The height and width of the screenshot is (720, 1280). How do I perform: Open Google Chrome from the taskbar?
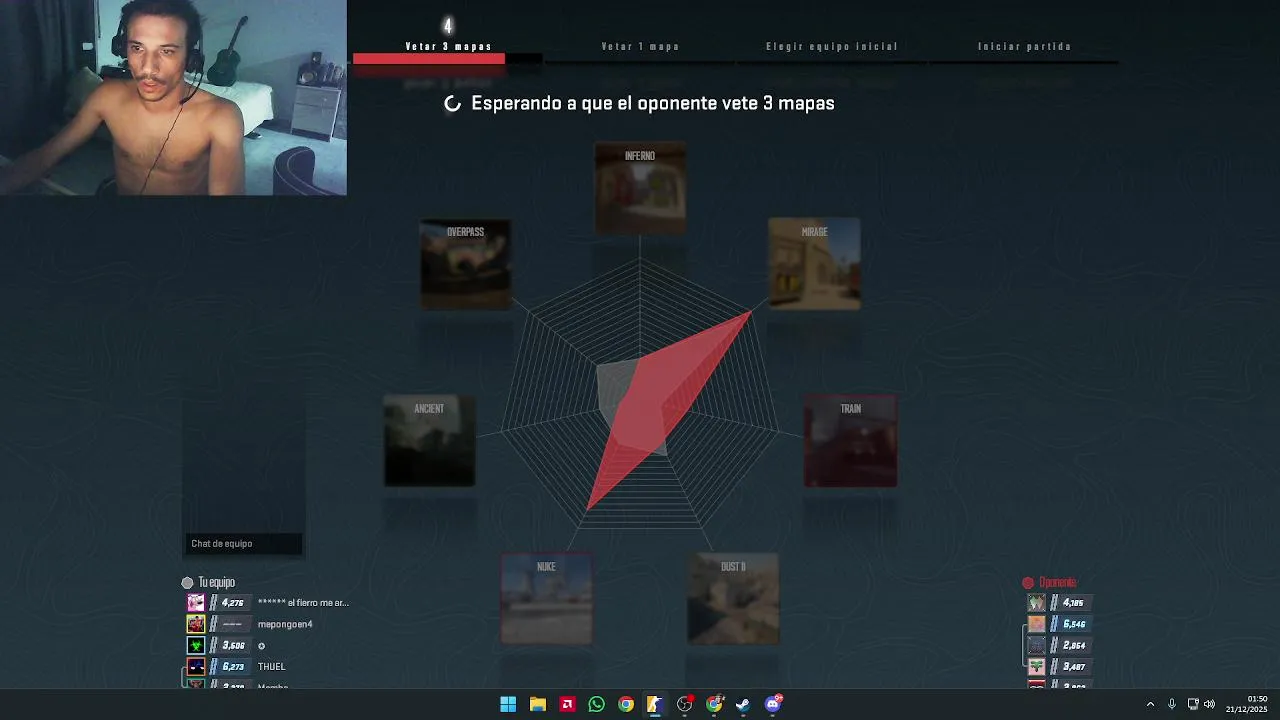coord(626,704)
